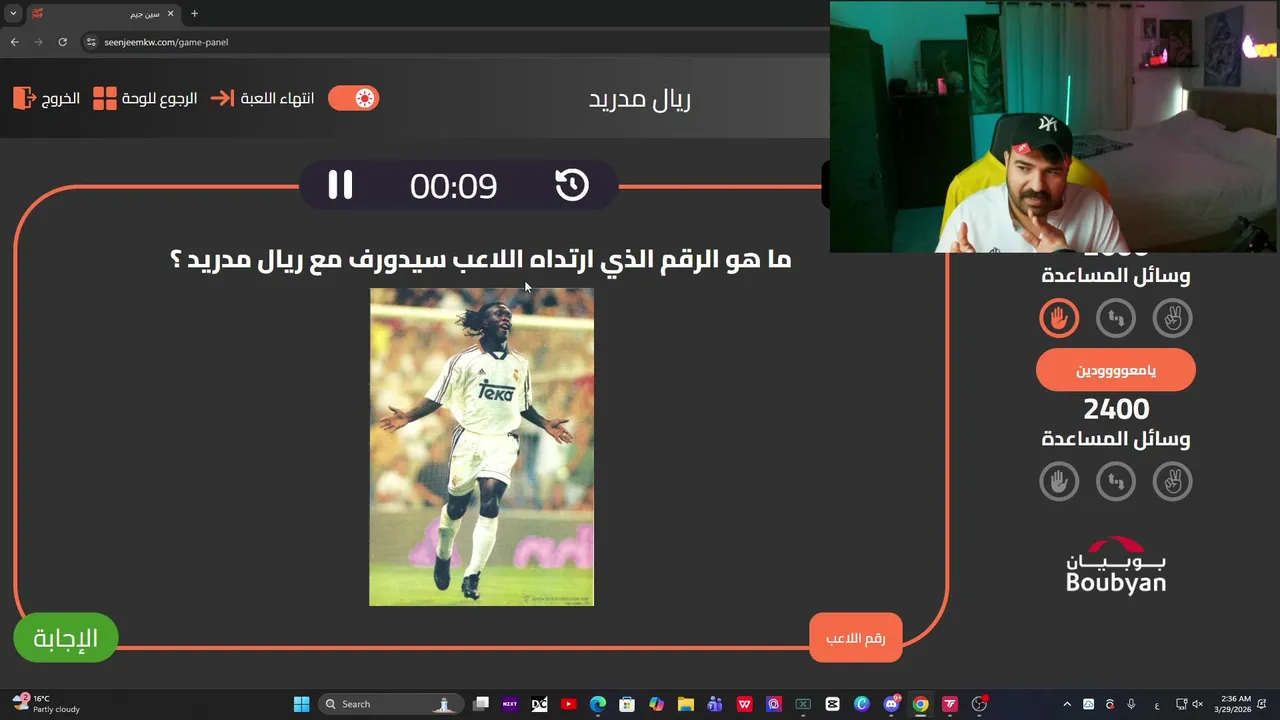Viewport: 1280px width, 720px height.
Task: Click الرجوع للوحة to return to board
Action: coord(145,98)
